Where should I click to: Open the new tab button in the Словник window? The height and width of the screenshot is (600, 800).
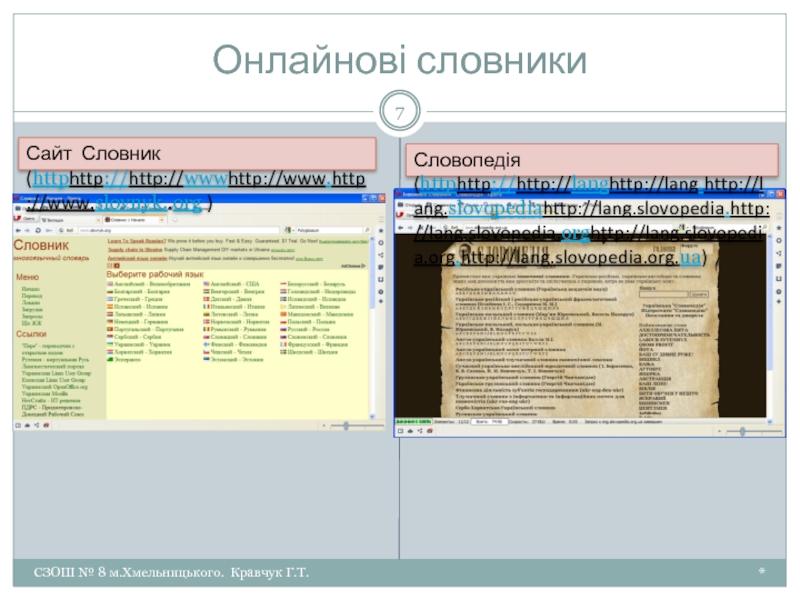tap(174, 219)
